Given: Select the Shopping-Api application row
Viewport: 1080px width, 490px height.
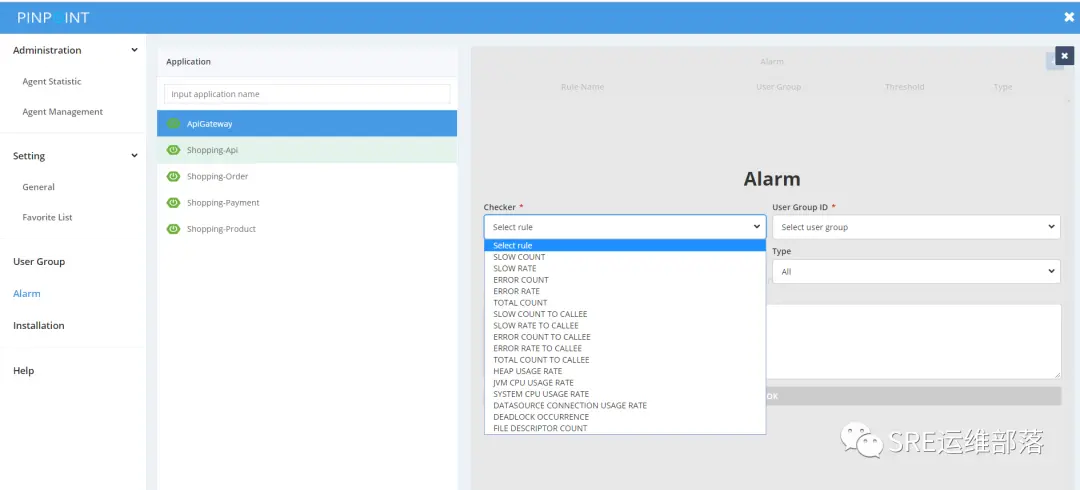Looking at the screenshot, I should point(307,150).
